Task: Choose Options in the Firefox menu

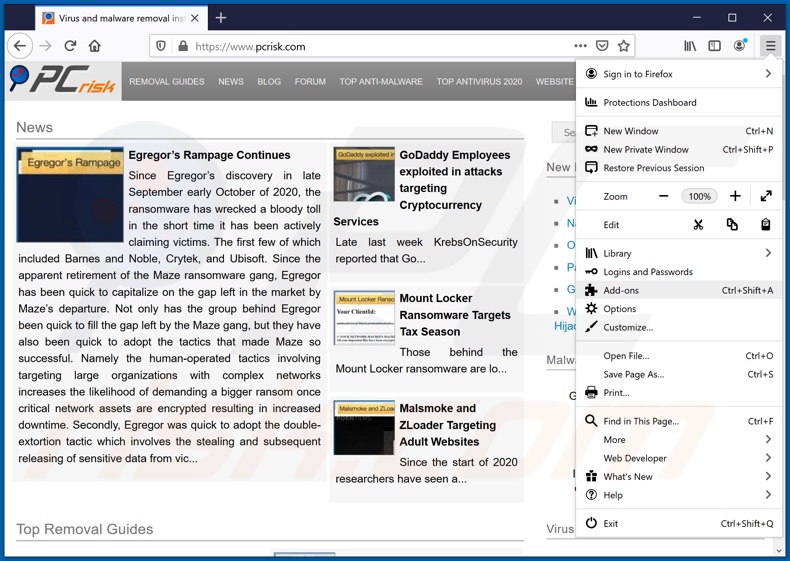Action: click(x=619, y=309)
